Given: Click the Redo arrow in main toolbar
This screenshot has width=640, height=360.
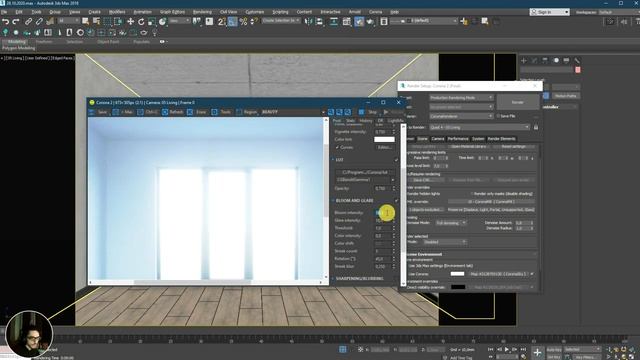Looking at the screenshot, I should [x=16, y=21].
